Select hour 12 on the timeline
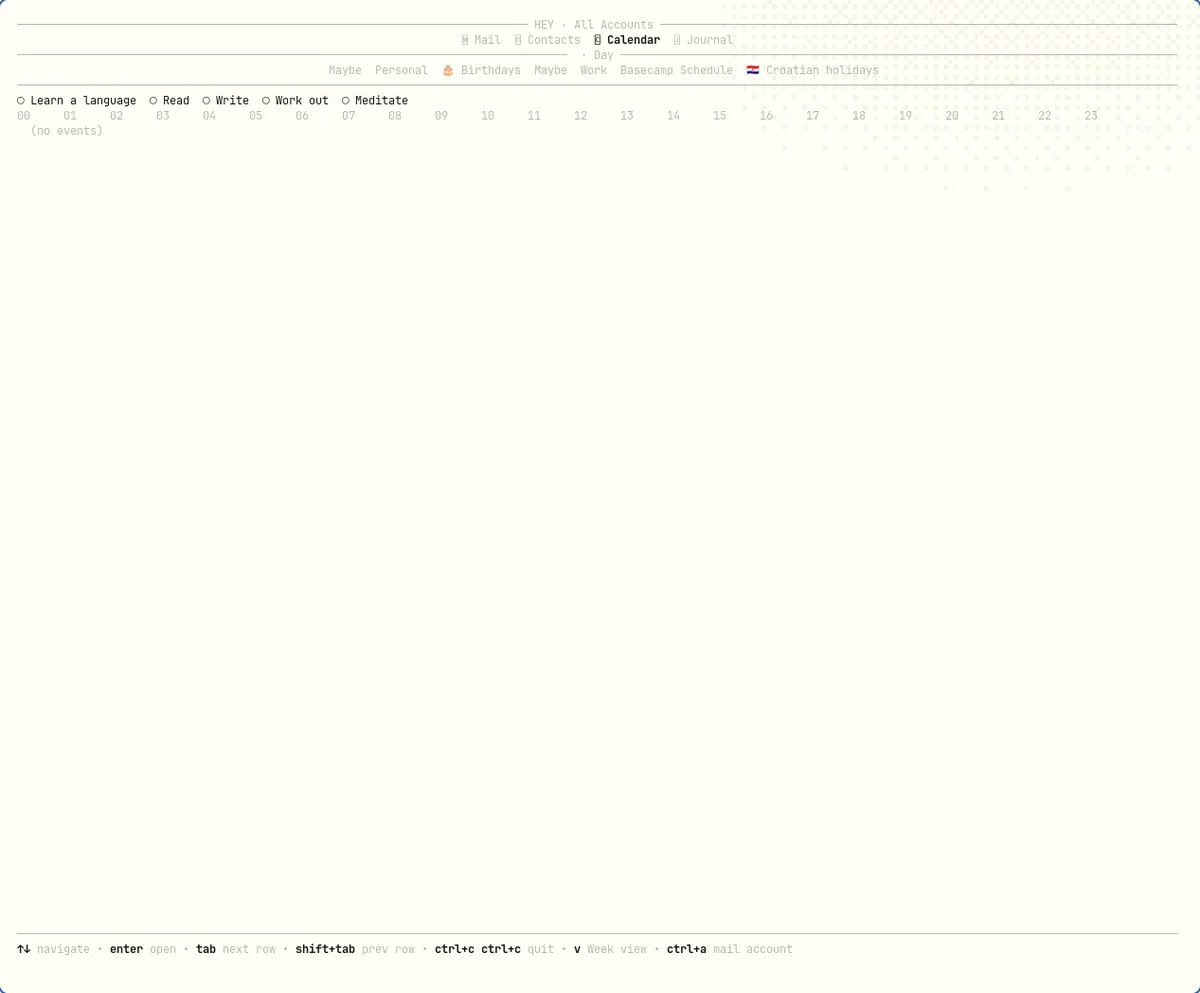The width and height of the screenshot is (1200, 993). pos(581,116)
